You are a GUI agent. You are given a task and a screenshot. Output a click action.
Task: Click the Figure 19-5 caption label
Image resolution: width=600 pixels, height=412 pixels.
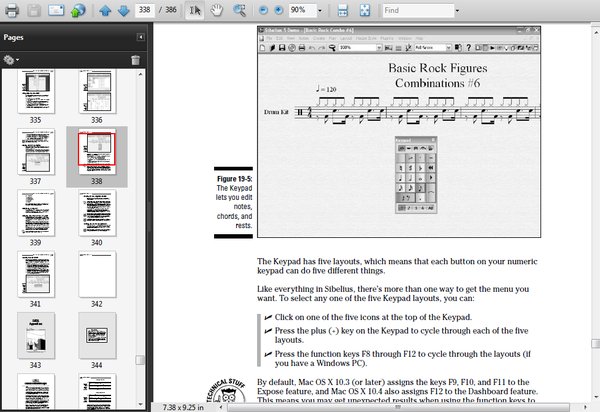pyautogui.click(x=234, y=179)
